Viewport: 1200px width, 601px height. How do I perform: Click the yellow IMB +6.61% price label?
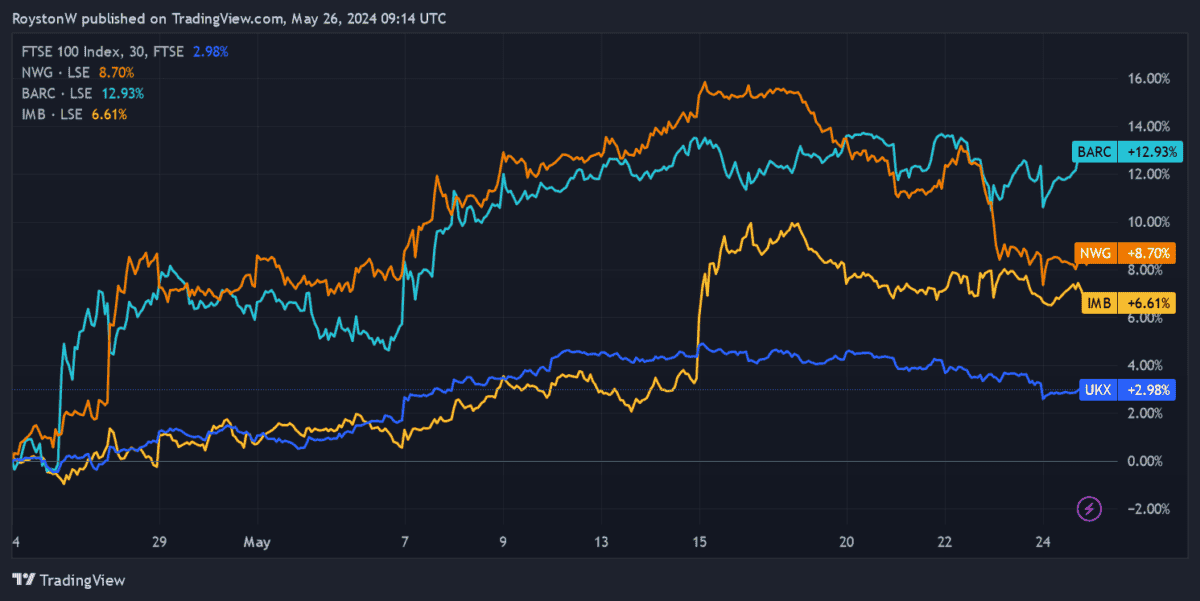pyautogui.click(x=1127, y=302)
